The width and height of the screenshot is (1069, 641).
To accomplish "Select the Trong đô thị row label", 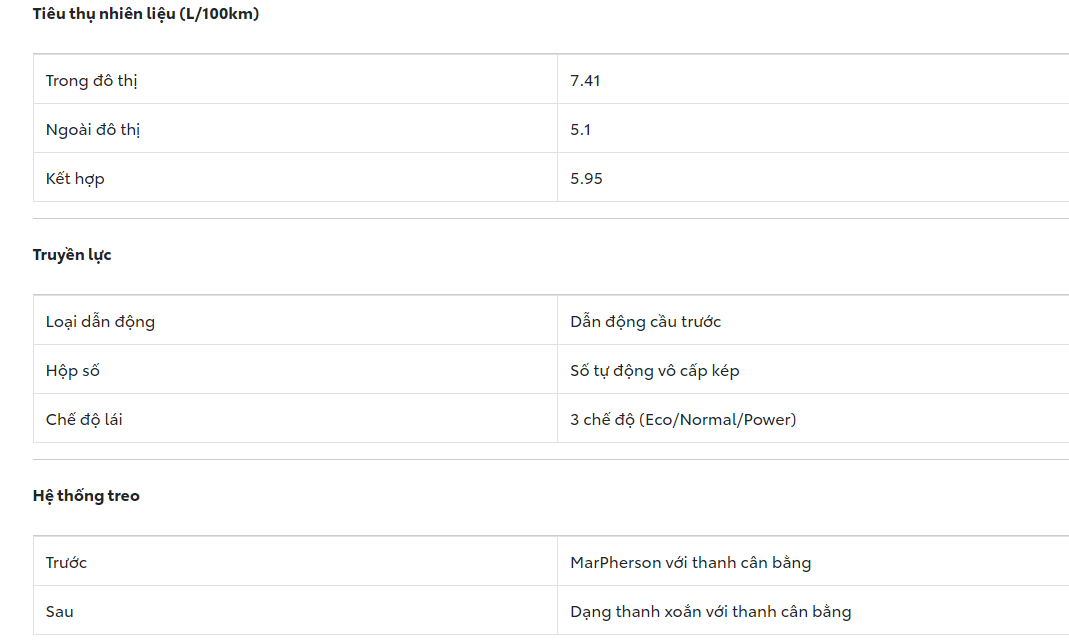I will (x=91, y=80).
